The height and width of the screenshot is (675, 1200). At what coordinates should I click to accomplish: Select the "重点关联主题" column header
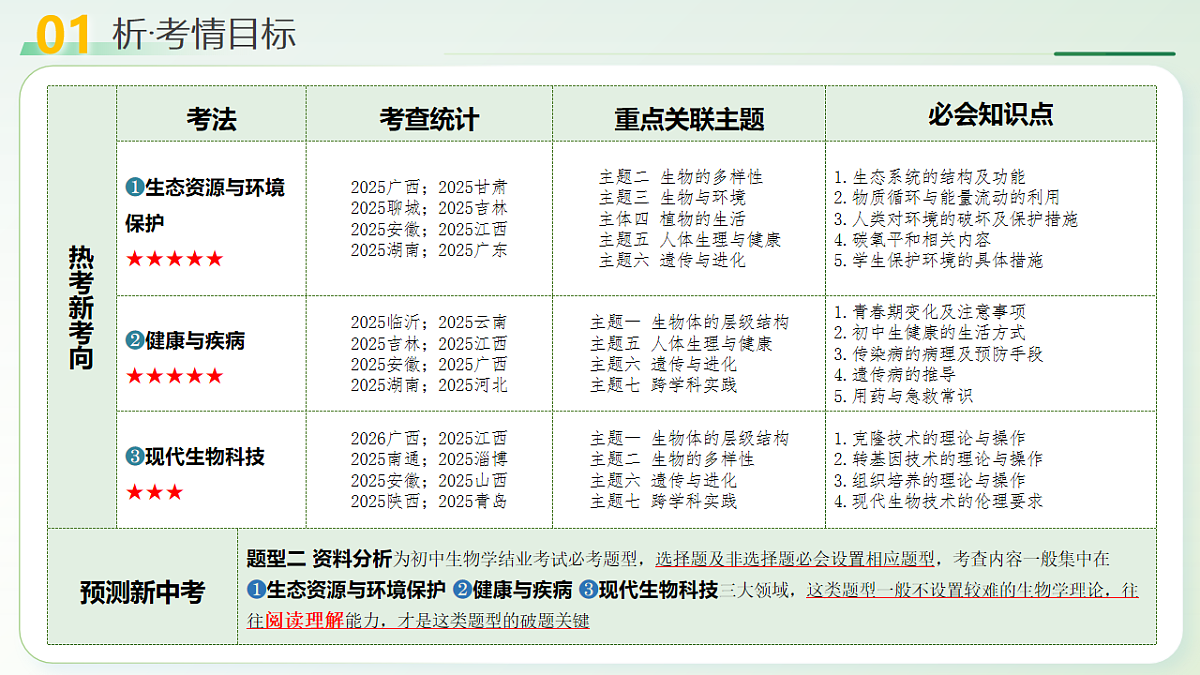(689, 121)
